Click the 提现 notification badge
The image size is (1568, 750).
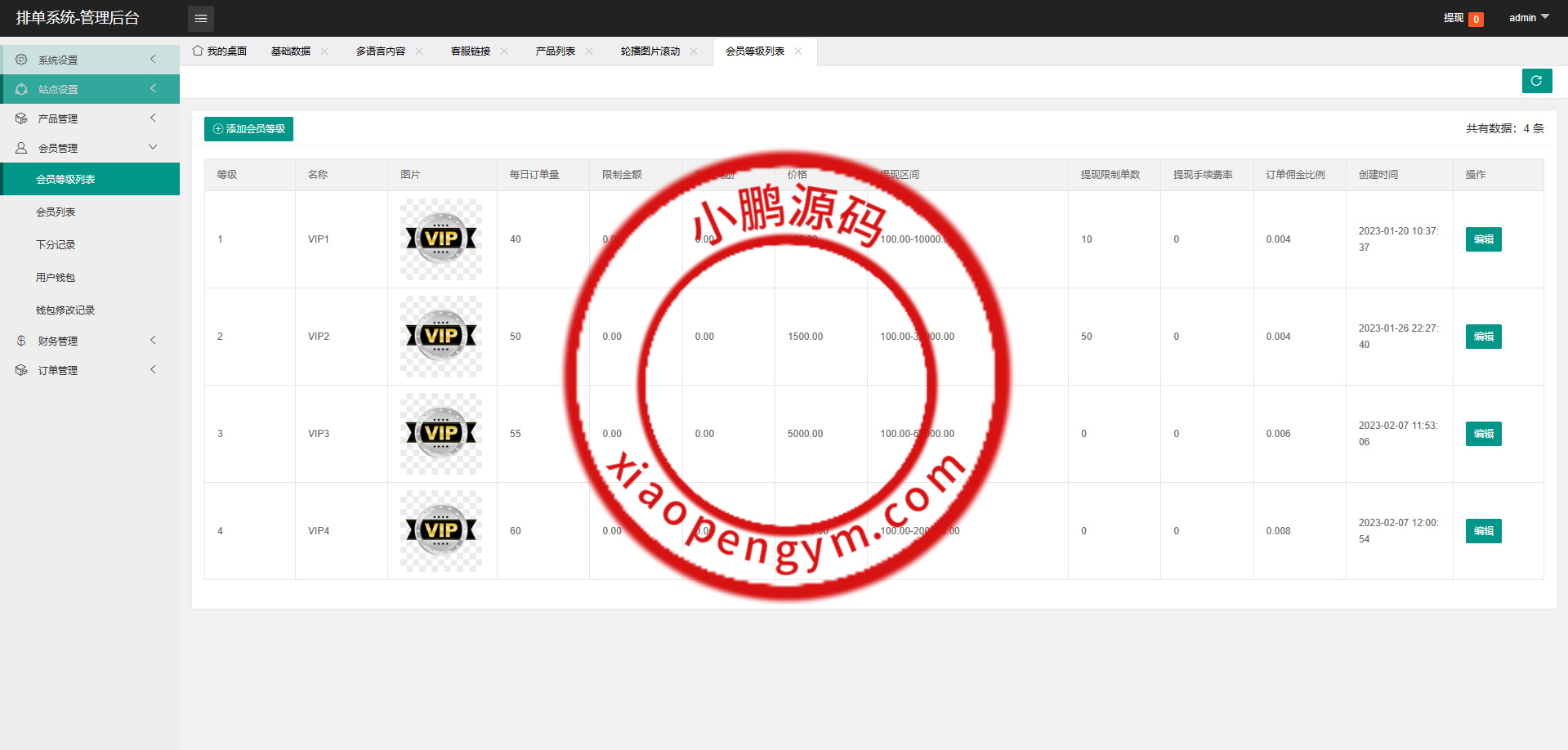point(1475,19)
